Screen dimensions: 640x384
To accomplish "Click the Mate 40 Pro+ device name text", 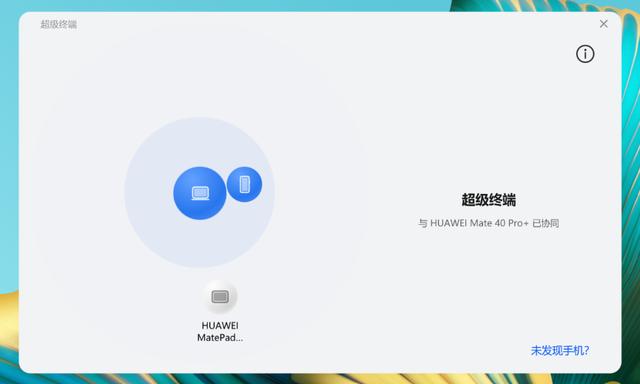I will coord(480,223).
